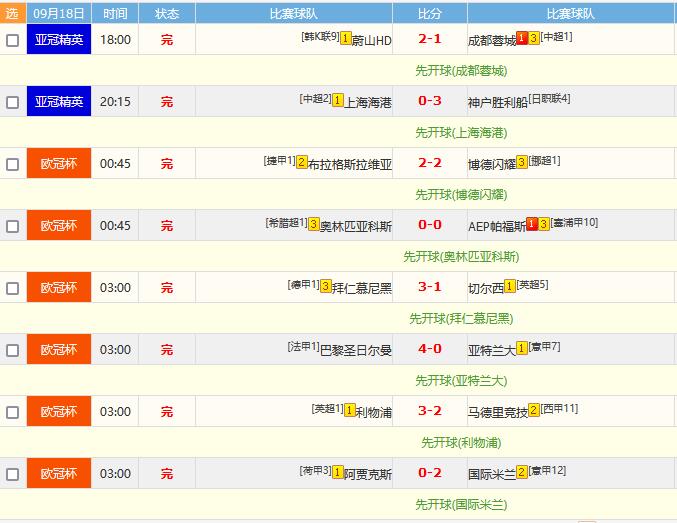Click 欧冠杯 tag on 奥林匹亚科斯 row
677x523 pixels.
pos(59,225)
